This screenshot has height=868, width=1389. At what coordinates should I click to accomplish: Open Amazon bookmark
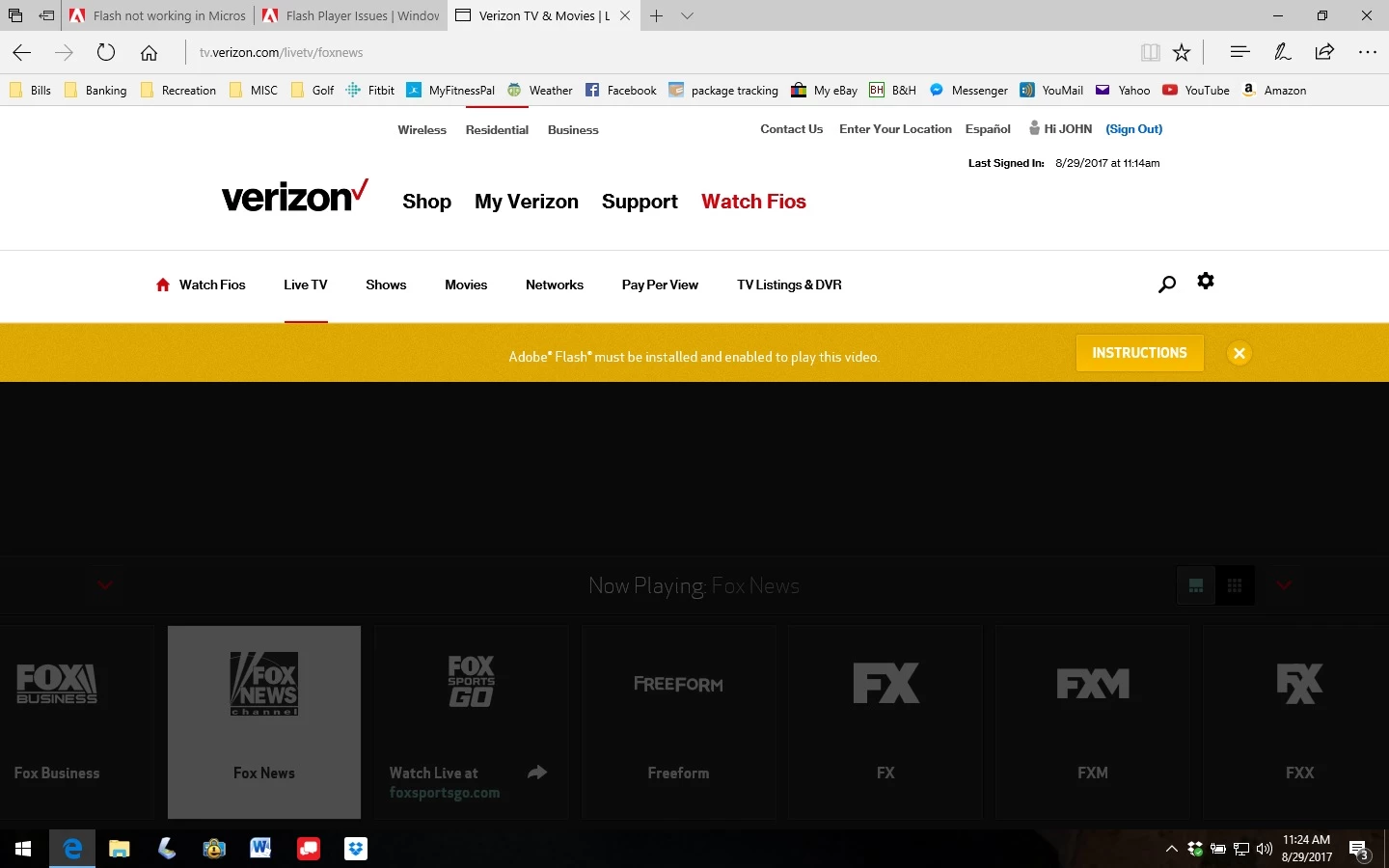1274,91
